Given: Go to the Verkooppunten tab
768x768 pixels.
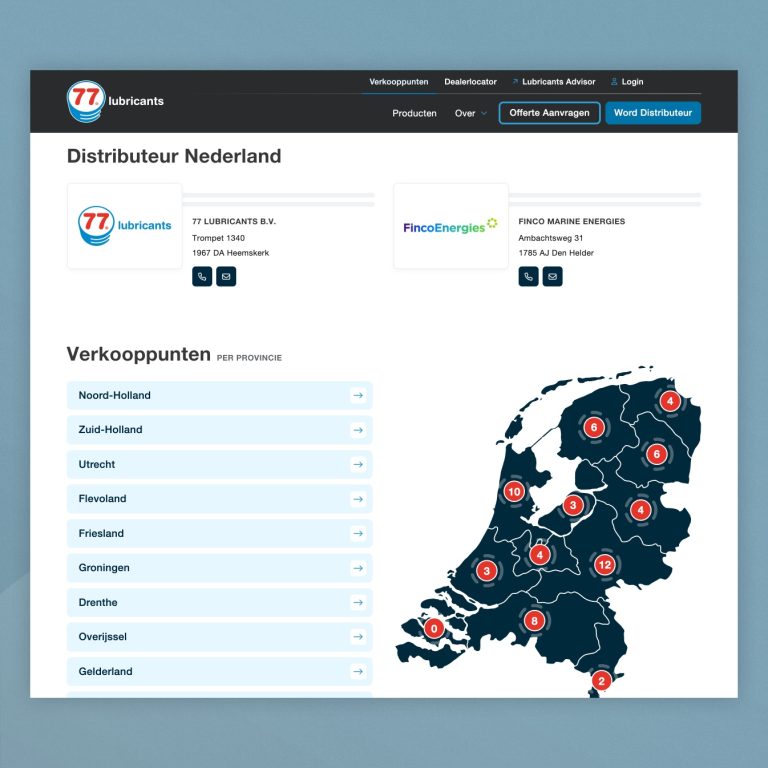Looking at the screenshot, I should click(x=399, y=82).
